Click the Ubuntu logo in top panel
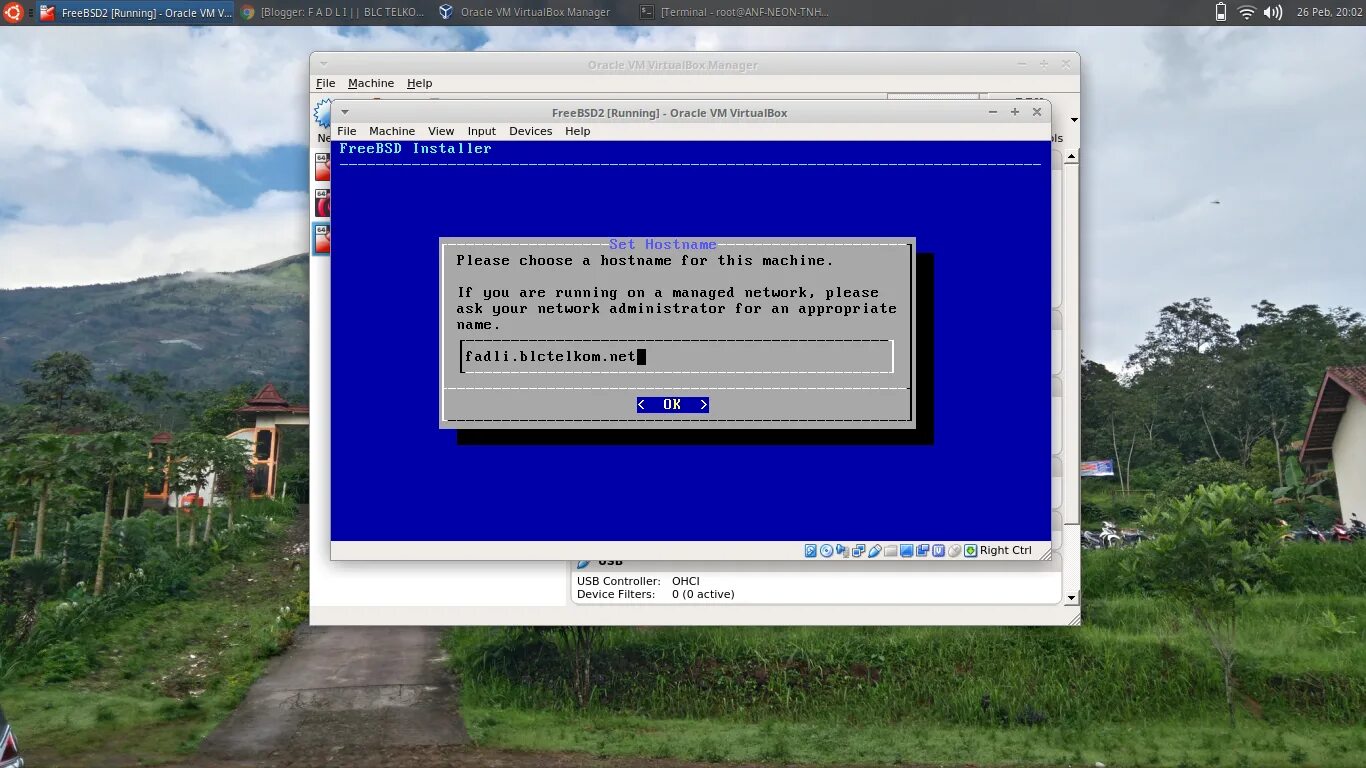Viewport: 1366px width, 768px height. [12, 12]
